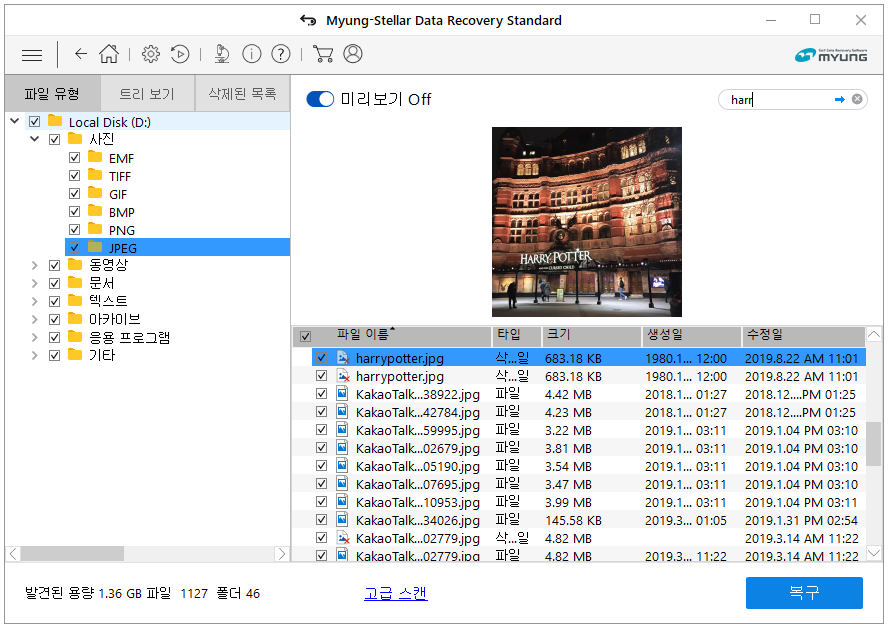The width and height of the screenshot is (889, 626).
Task: Expand the 응용 프로그램 folder node
Action: [x=35, y=337]
